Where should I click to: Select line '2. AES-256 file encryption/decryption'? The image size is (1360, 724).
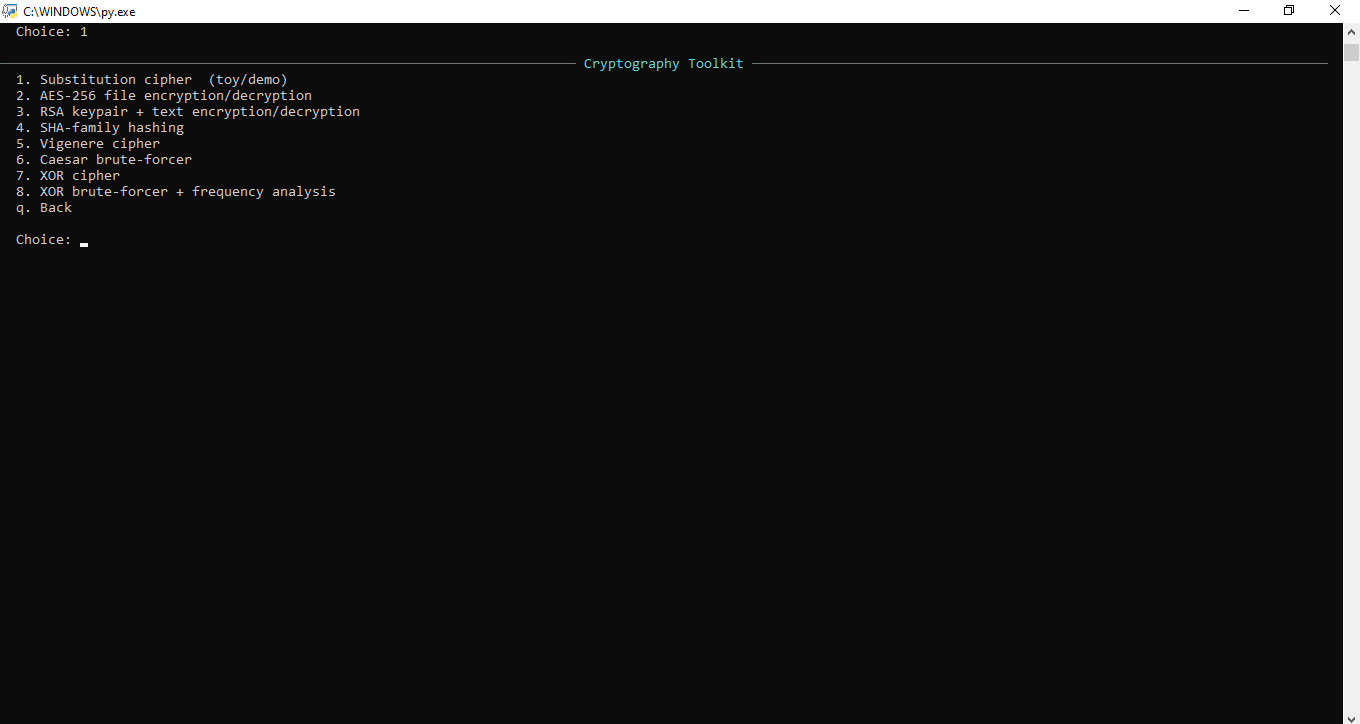point(164,96)
